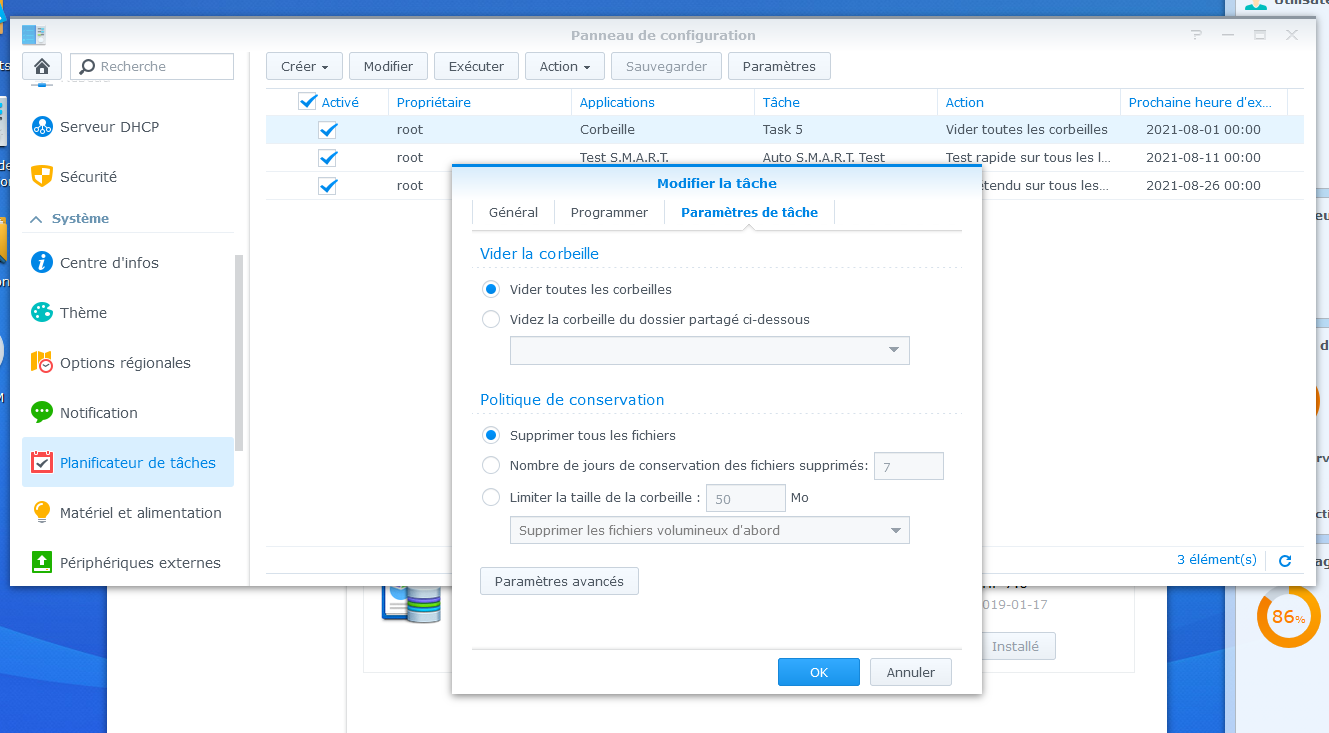The height and width of the screenshot is (733, 1329).
Task: Open 'Supprimer les fichiers volumineux d'abord' dropdown
Action: pos(709,531)
